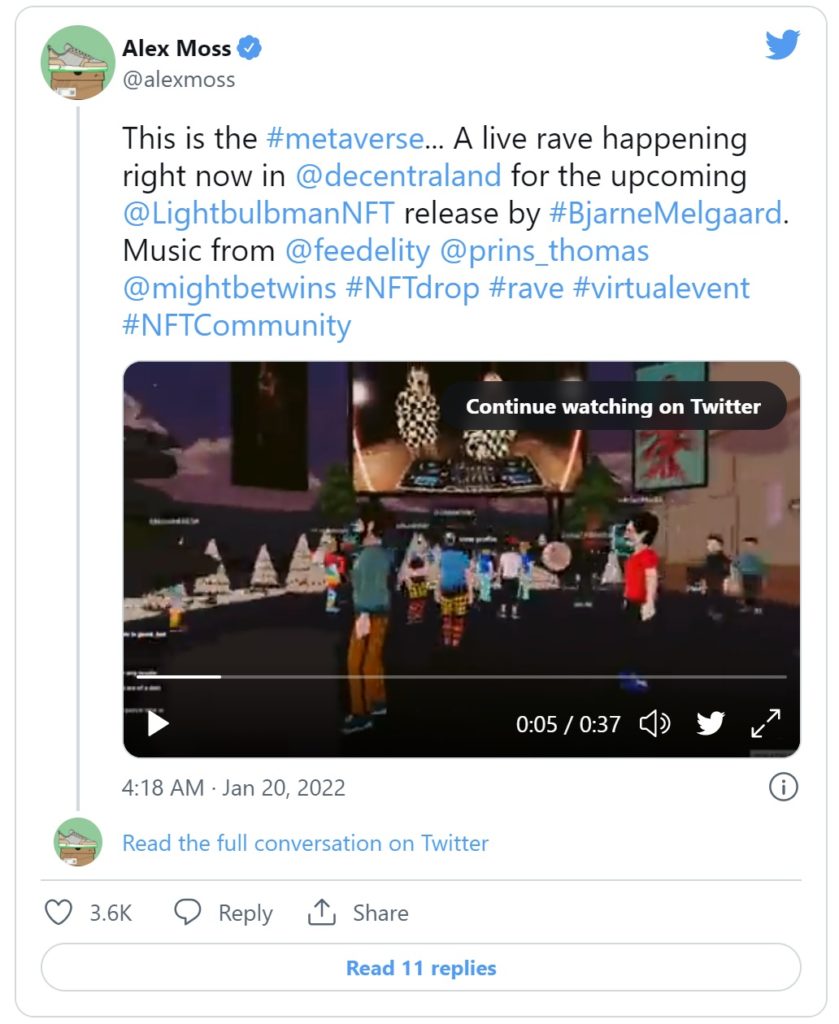Screen dimensions: 839x1024
Task: Click the Reply speech bubble icon
Action: click(x=188, y=912)
